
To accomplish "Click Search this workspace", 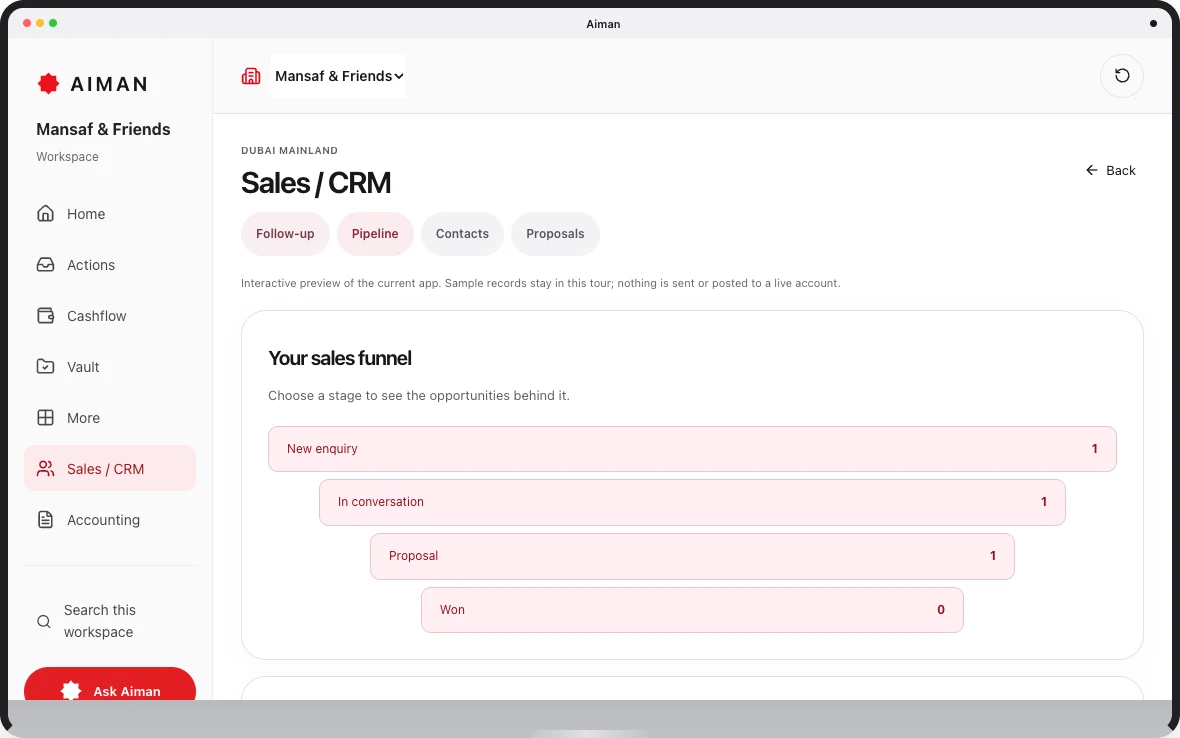I will [110, 621].
